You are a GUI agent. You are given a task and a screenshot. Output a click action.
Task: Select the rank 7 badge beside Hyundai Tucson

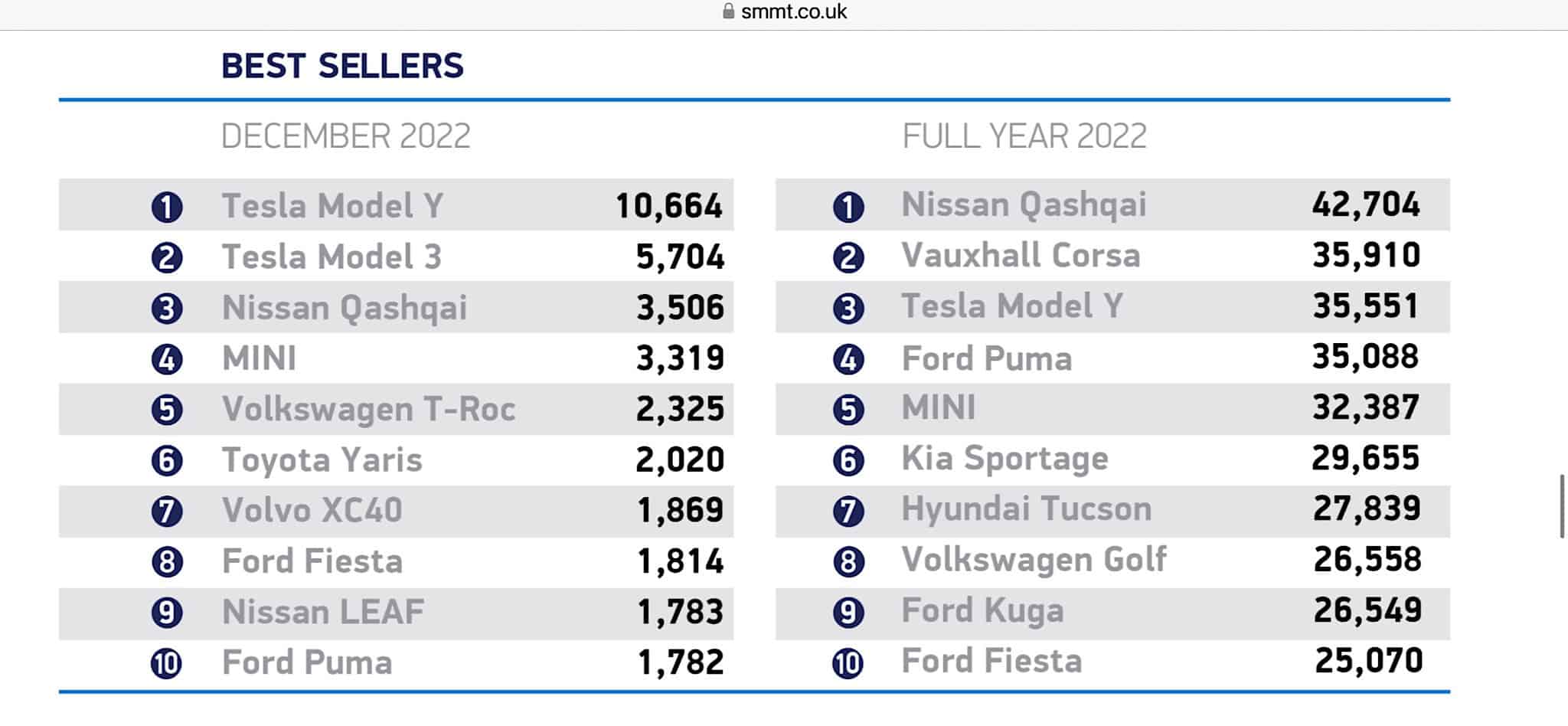850,509
